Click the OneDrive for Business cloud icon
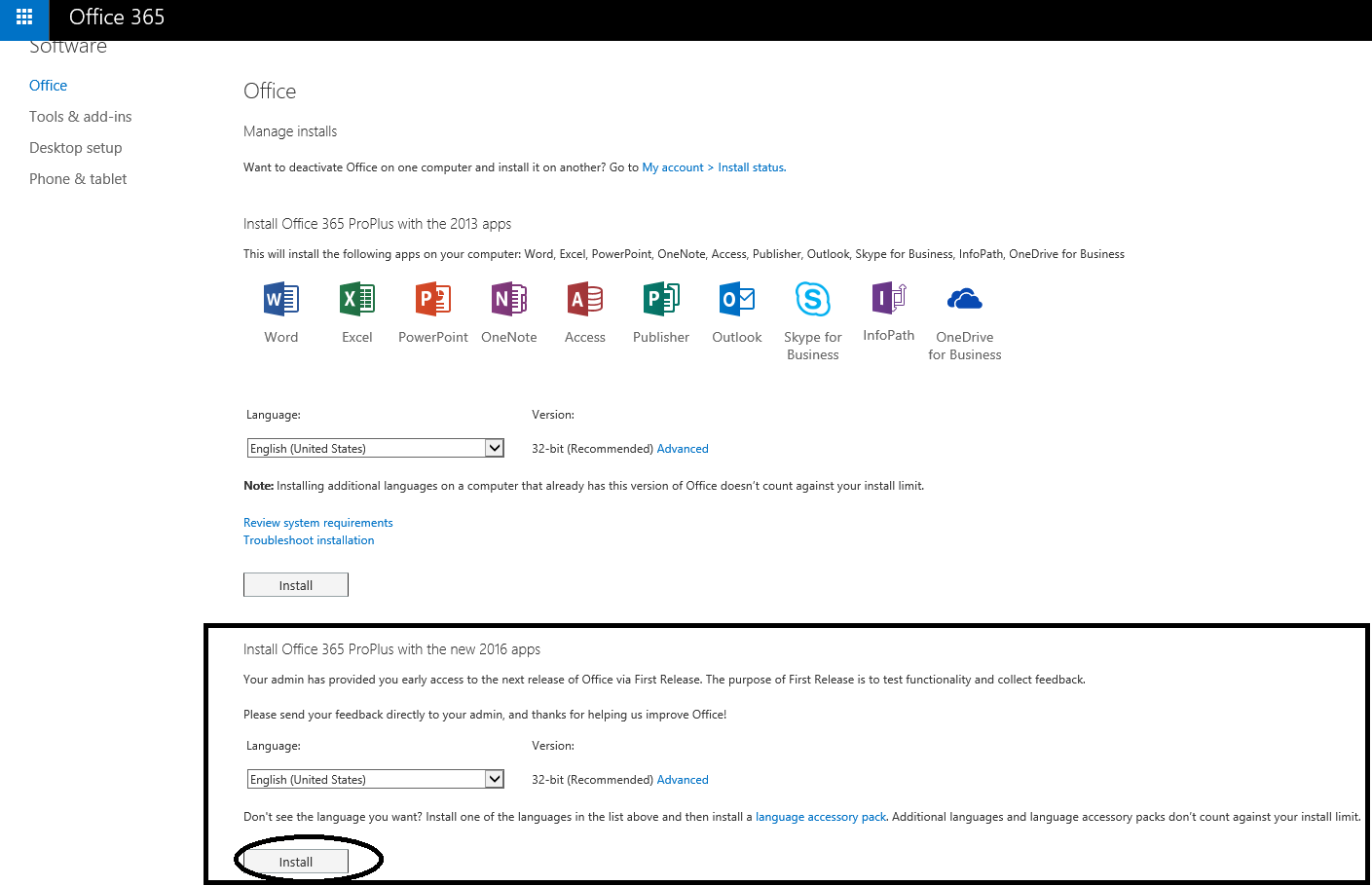The image size is (1372, 886). (x=965, y=299)
